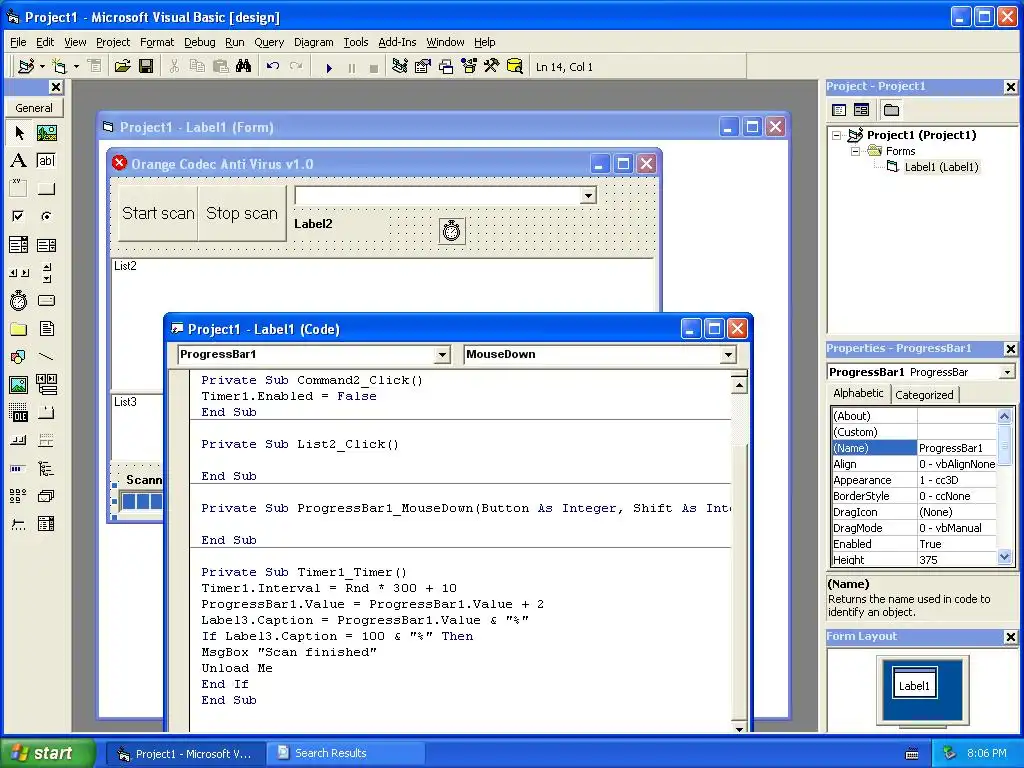The width and height of the screenshot is (1024, 768).
Task: Collapse the Project1 (Project1) tree node
Action: coord(837,136)
